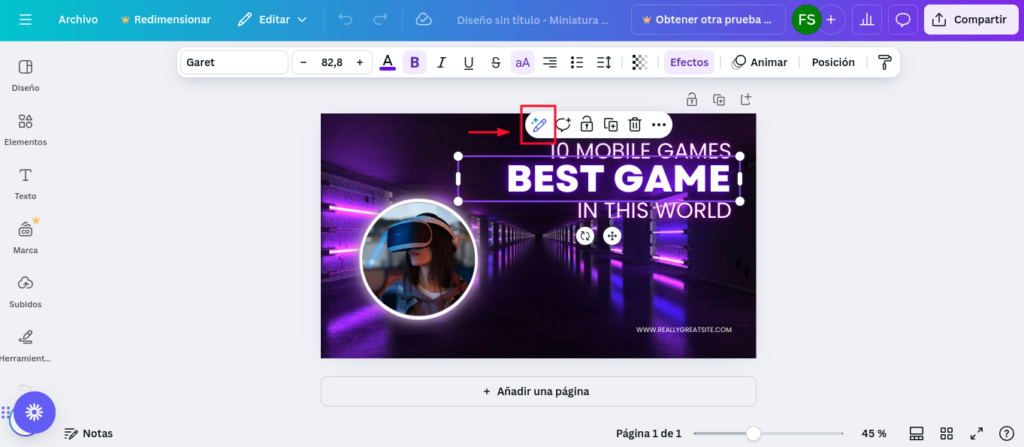Lock the page with padlock icon
This screenshot has width=1024, height=447.
coord(692,100)
